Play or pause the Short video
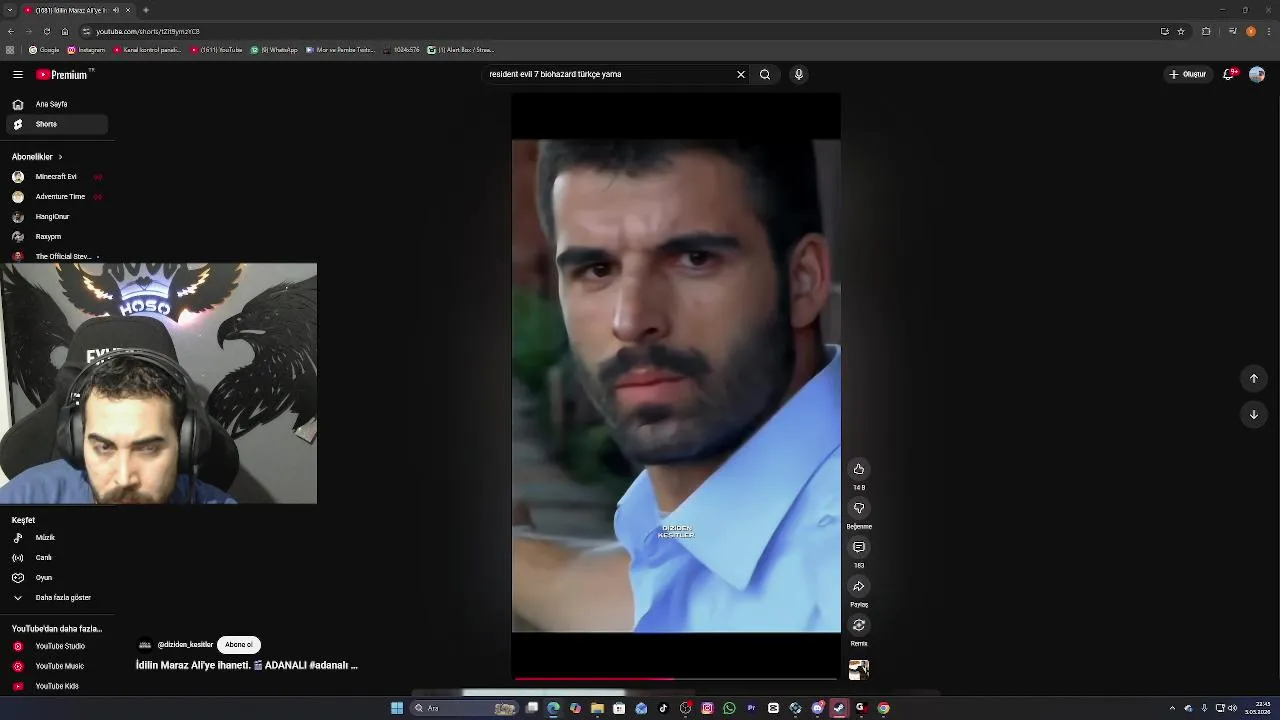The image size is (1280, 720). coord(676,385)
